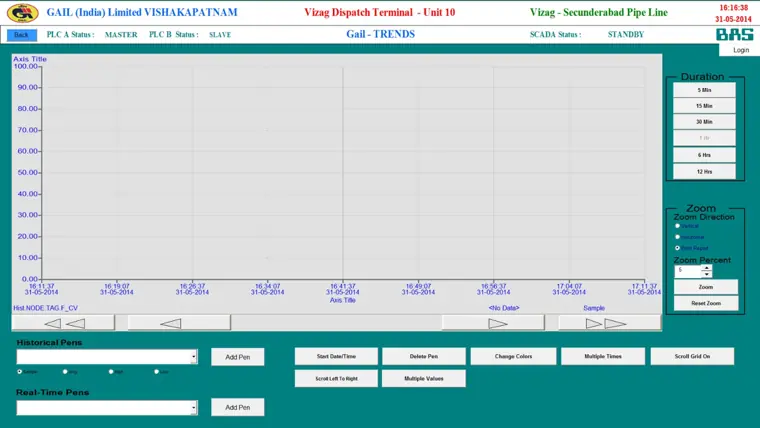The image size is (760, 428).
Task: Increase Zoom Percent with up arrow
Action: click(707, 268)
